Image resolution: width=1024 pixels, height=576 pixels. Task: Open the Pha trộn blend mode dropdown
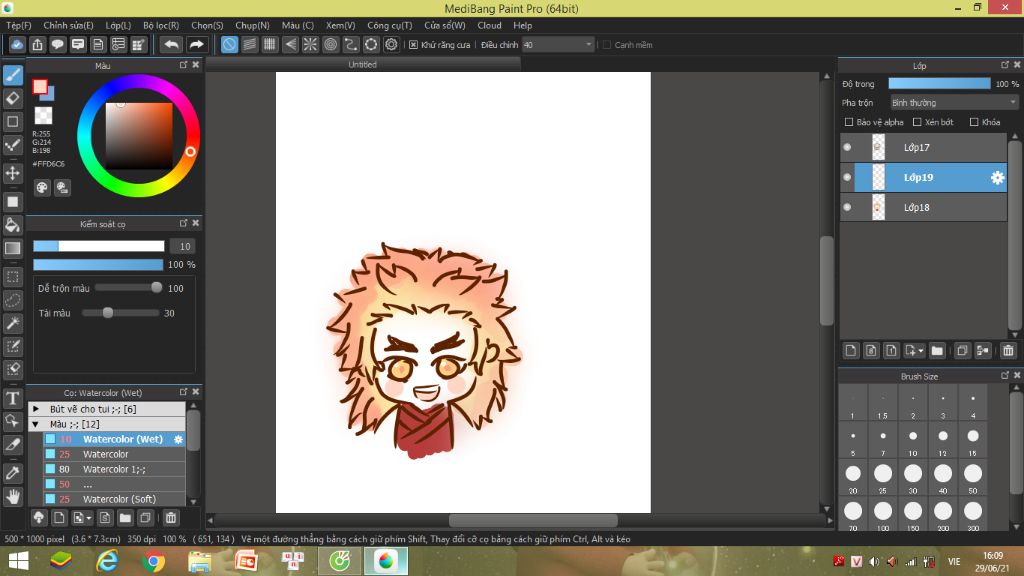pyautogui.click(x=954, y=103)
